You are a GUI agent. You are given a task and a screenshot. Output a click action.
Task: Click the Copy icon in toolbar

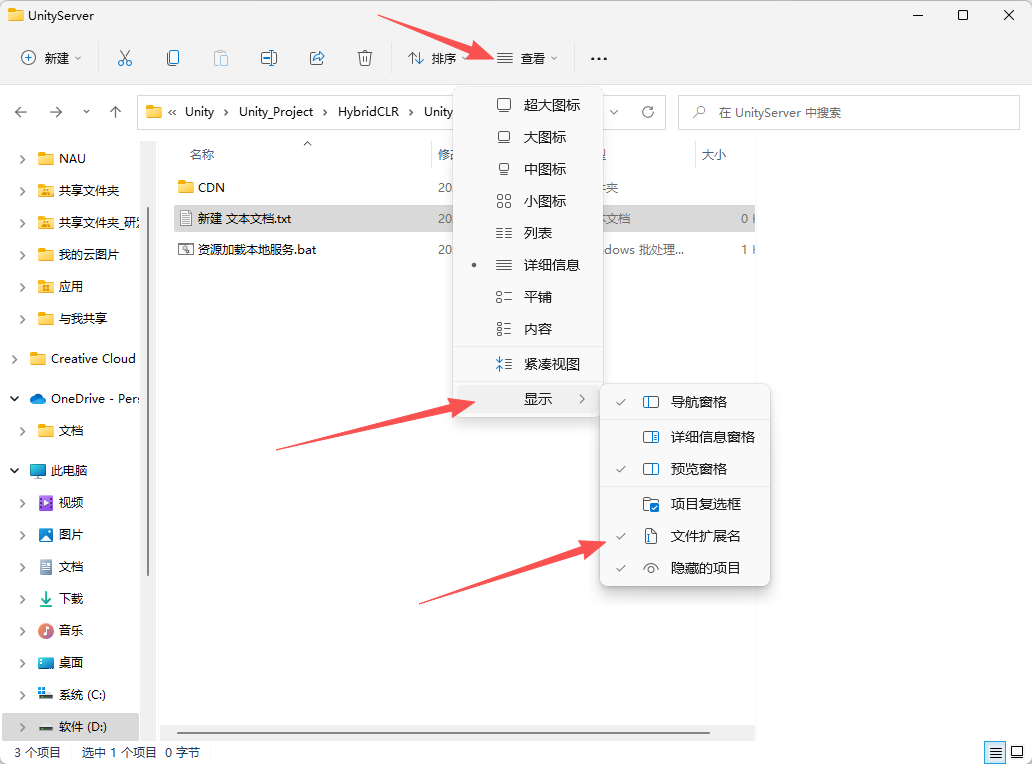pos(172,59)
